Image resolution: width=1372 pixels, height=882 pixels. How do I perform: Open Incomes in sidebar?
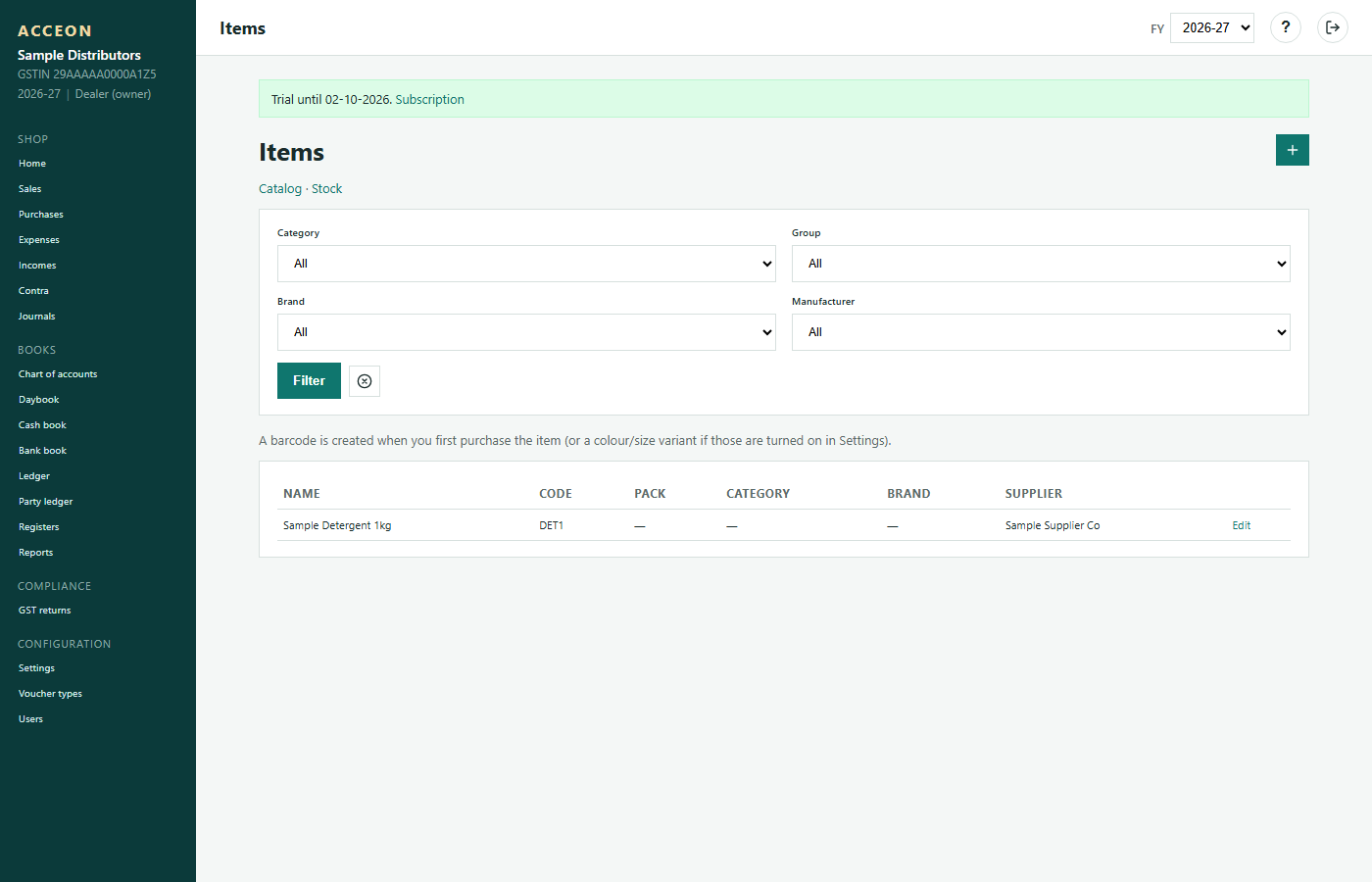click(37, 266)
